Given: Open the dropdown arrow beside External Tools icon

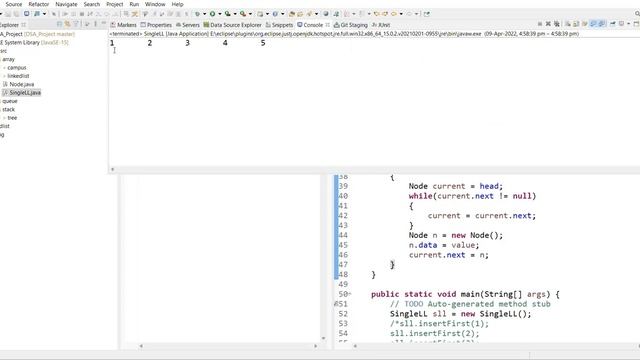Looking at the screenshot, I should [250, 14].
